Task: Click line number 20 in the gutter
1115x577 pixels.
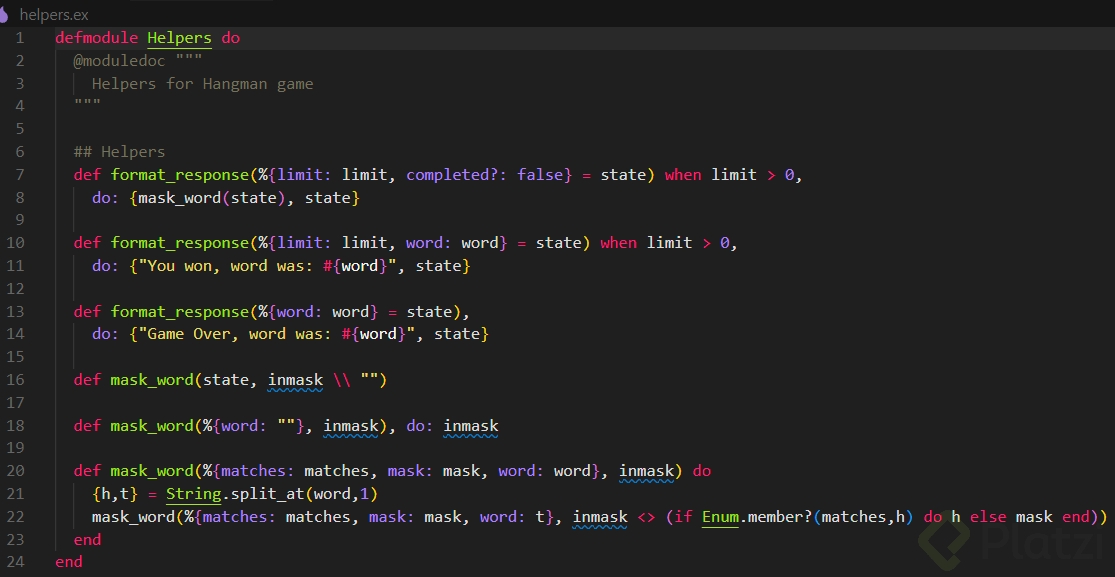Action: click(x=16, y=471)
